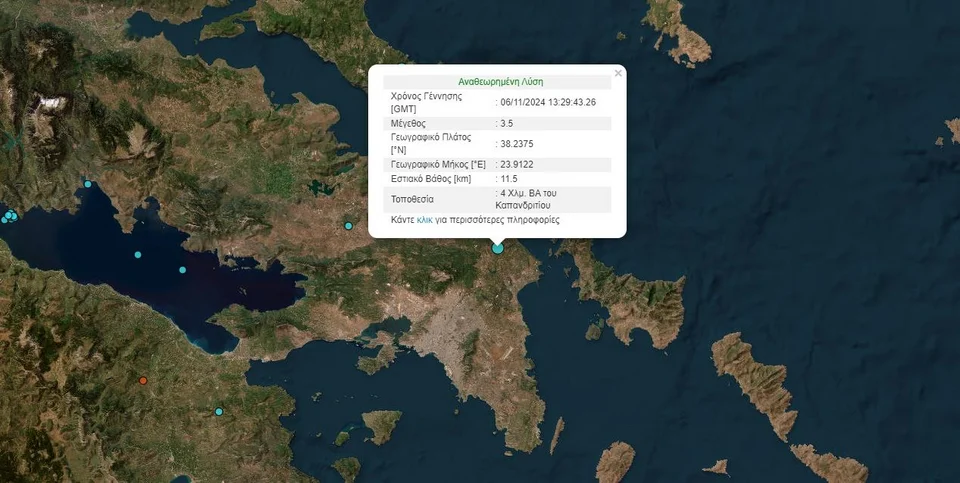
Task: Click the timestamp 06/11/2024 13:29:43.26
Action: (x=548, y=102)
